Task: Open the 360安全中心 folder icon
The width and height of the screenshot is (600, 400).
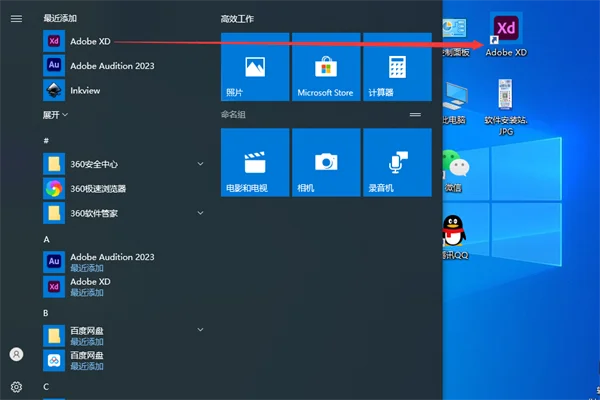Action: tap(54, 164)
